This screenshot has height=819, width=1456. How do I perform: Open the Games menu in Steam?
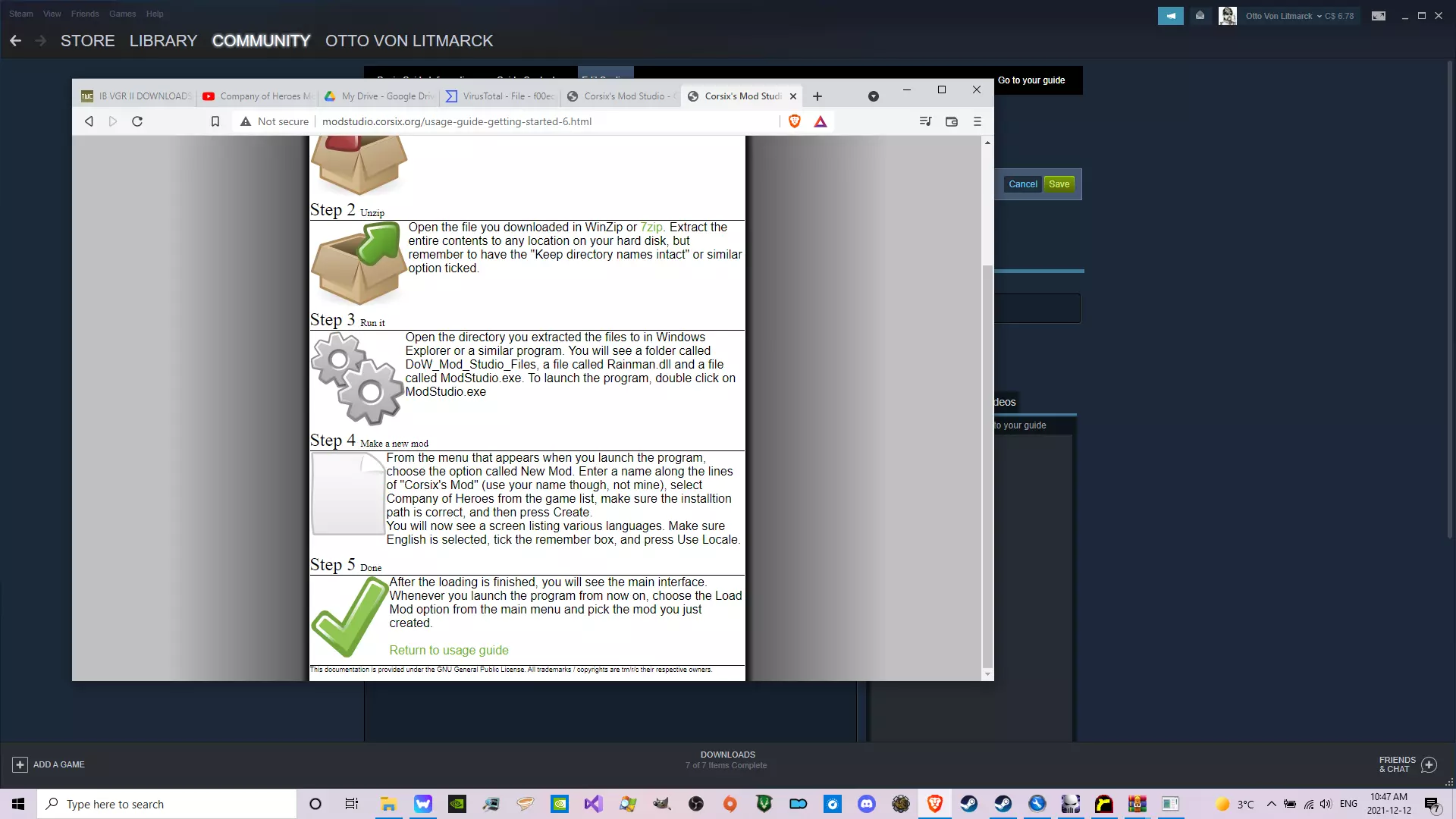(x=122, y=14)
